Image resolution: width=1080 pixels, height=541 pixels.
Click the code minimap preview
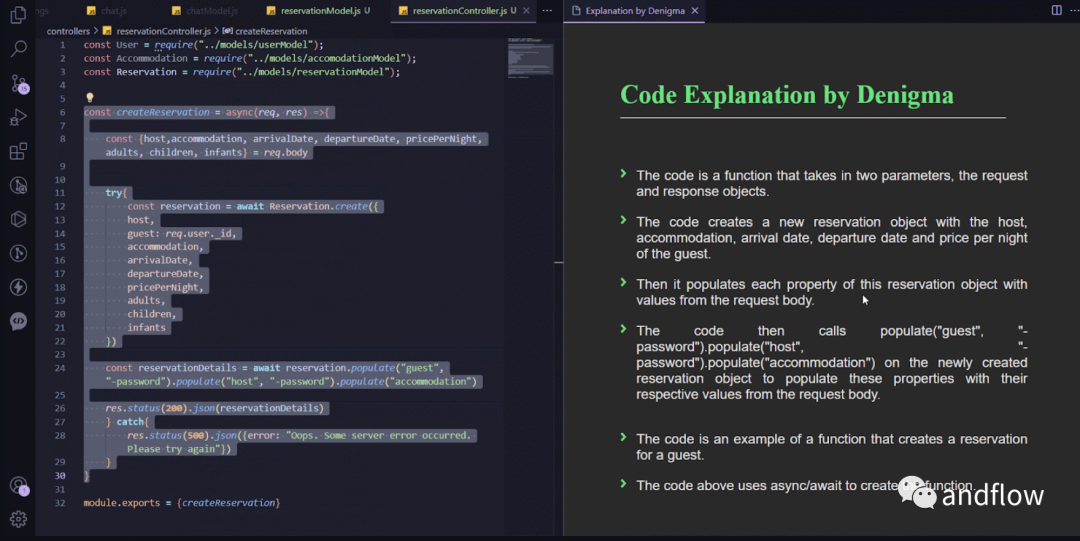[530, 58]
